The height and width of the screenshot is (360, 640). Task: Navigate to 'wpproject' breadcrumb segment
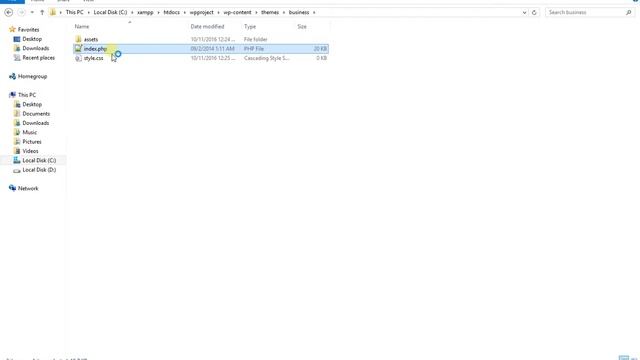click(201, 12)
